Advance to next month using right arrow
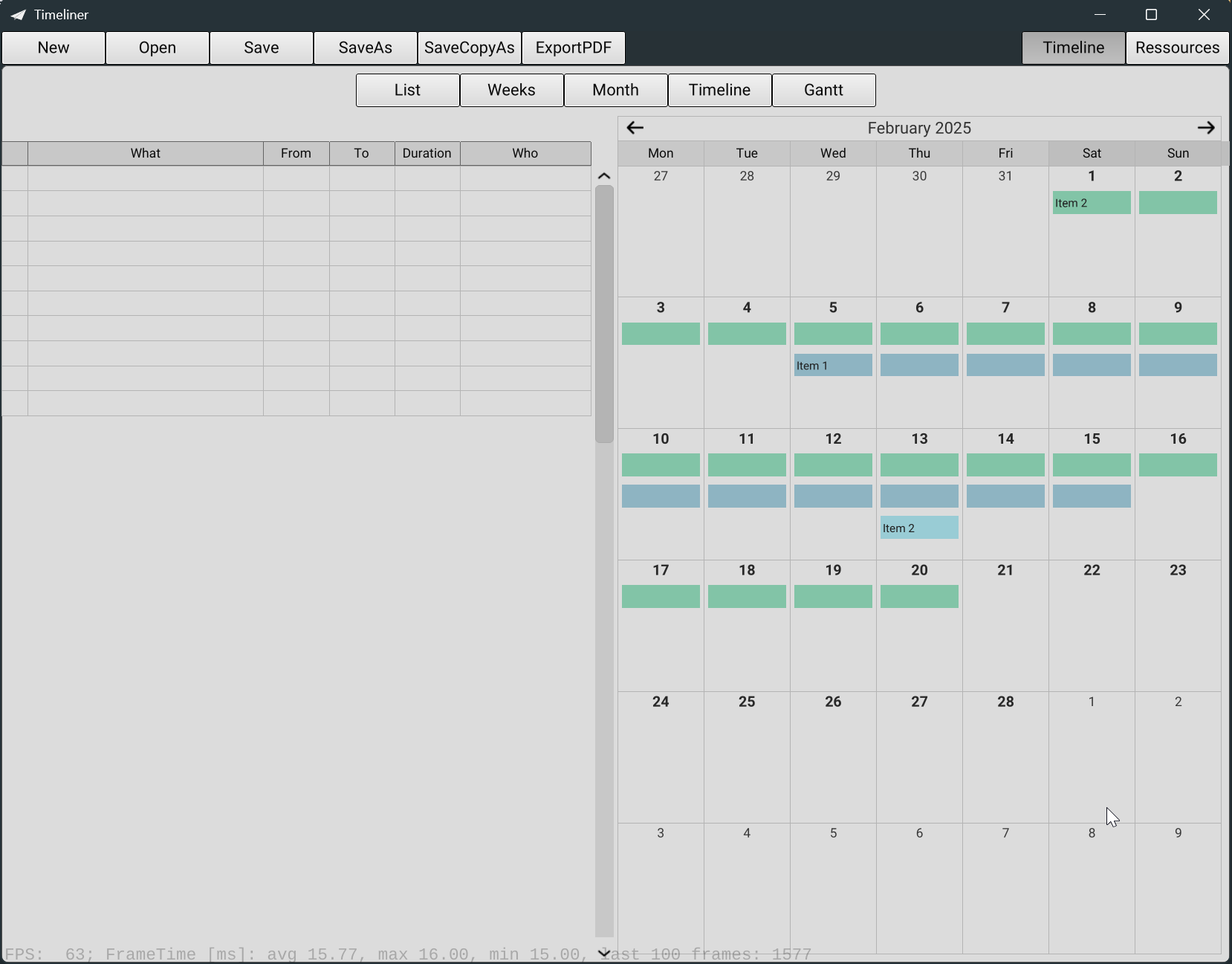Viewport: 1232px width, 964px height. (x=1205, y=128)
